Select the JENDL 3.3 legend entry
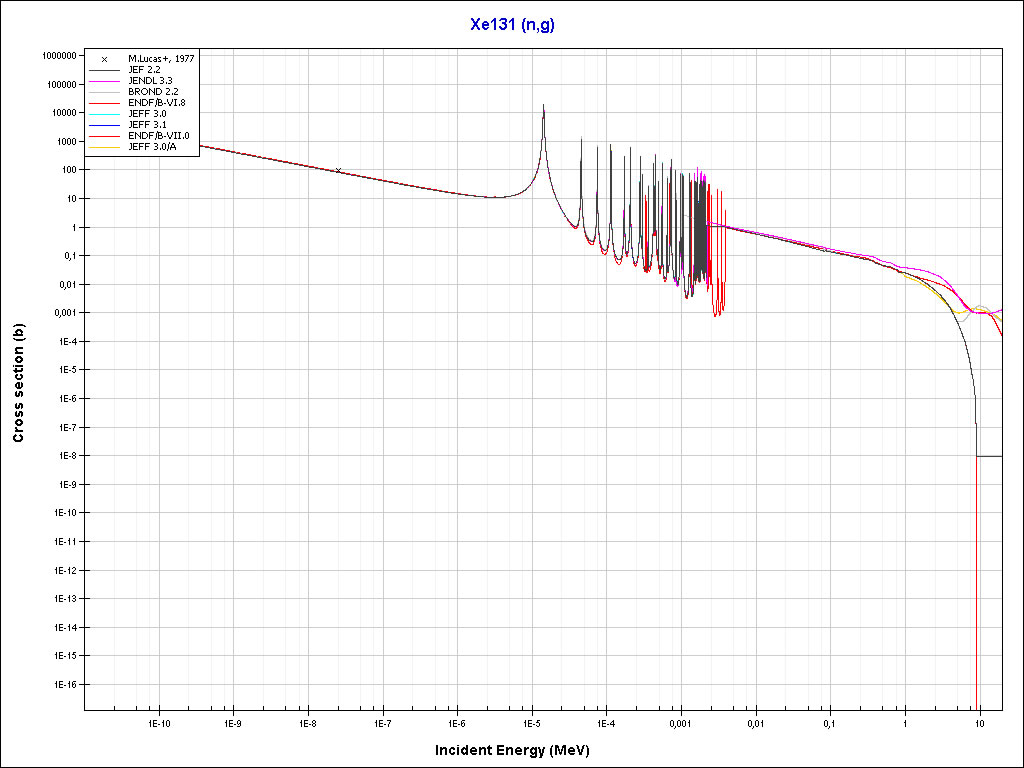 (150, 81)
